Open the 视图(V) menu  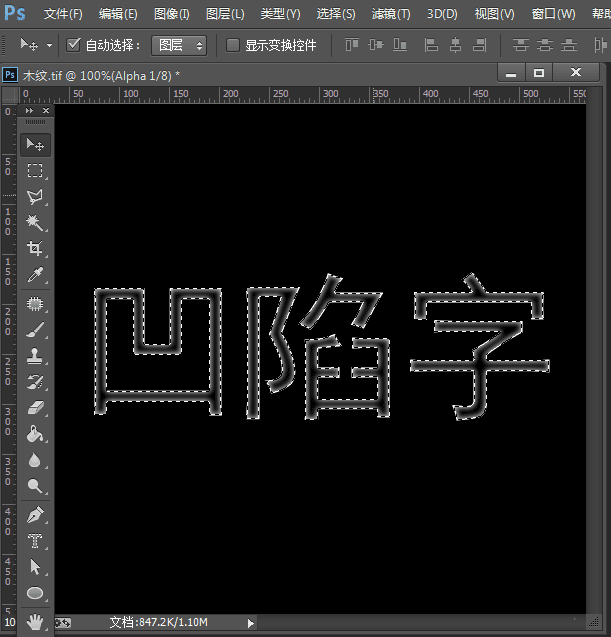[x=494, y=14]
